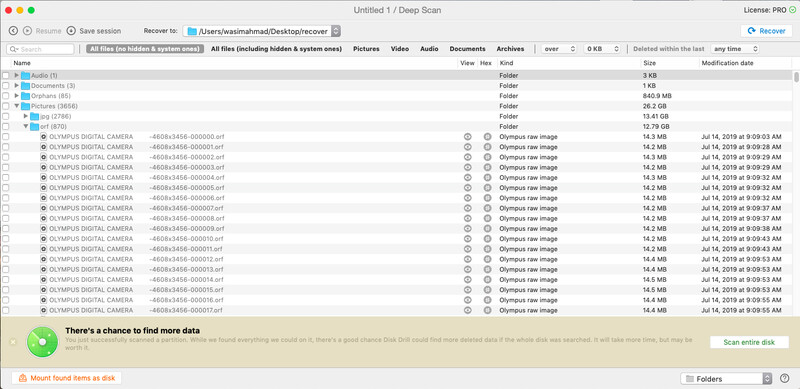Click the Save session download icon

click(71, 31)
